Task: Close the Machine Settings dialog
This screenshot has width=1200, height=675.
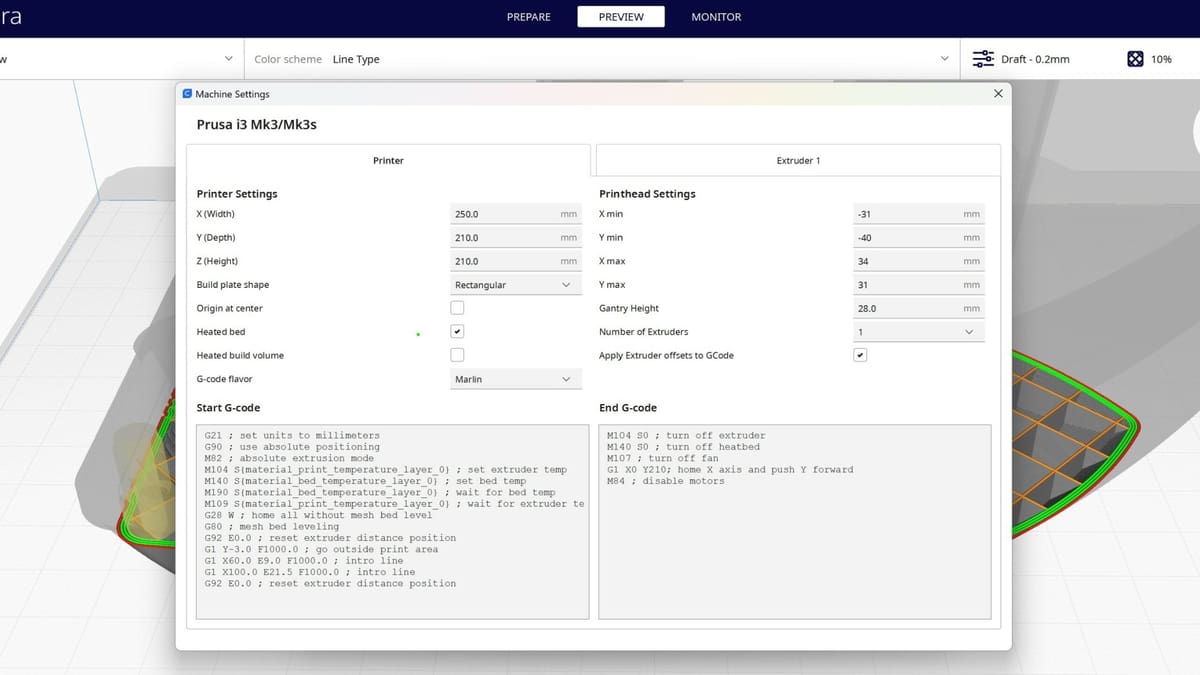Action: pos(998,93)
